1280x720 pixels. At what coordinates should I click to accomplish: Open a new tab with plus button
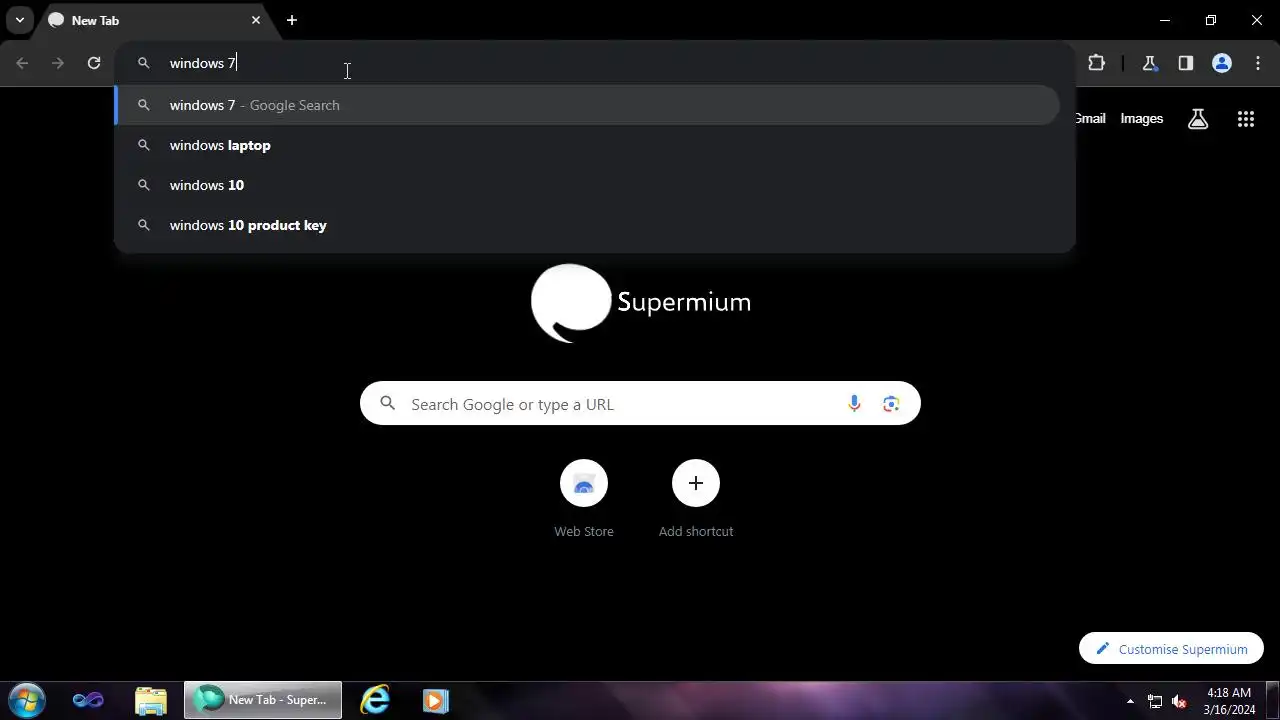coord(292,20)
